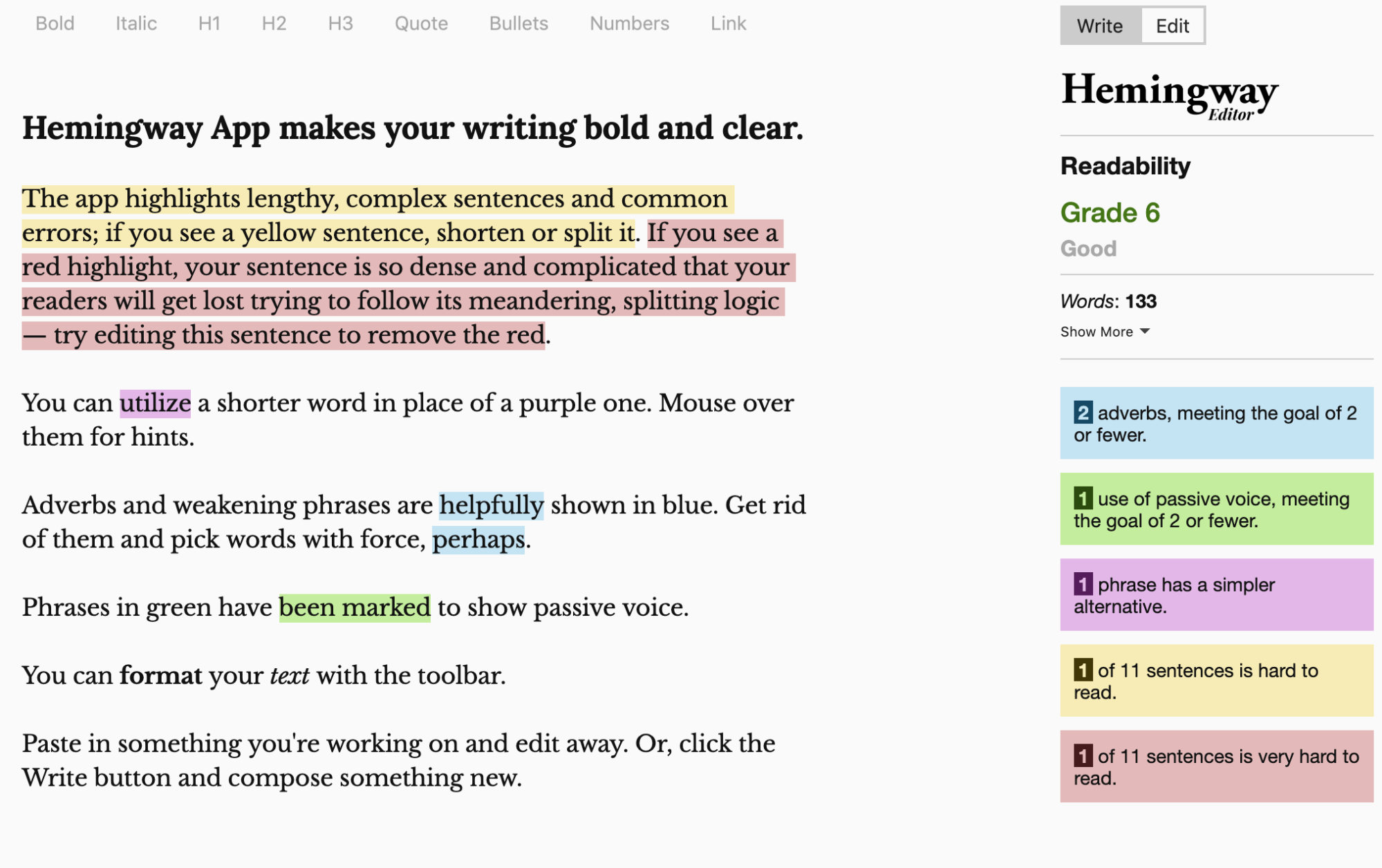
Task: Select the H1 heading icon
Action: click(x=207, y=22)
